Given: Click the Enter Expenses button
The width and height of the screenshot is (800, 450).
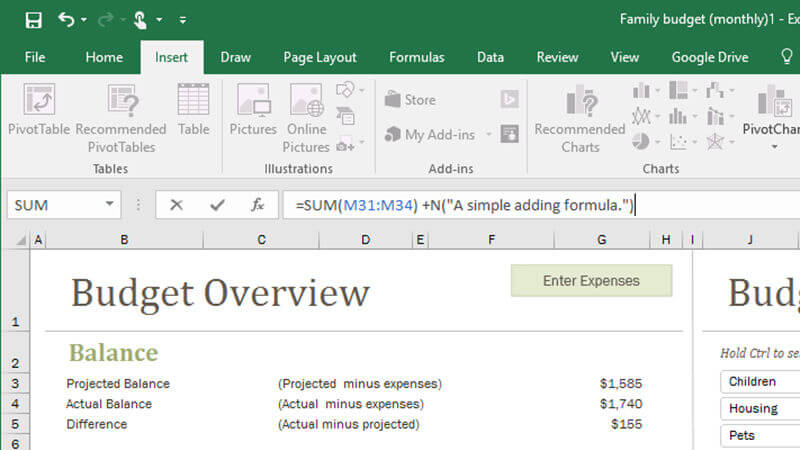Looking at the screenshot, I should pos(591,281).
